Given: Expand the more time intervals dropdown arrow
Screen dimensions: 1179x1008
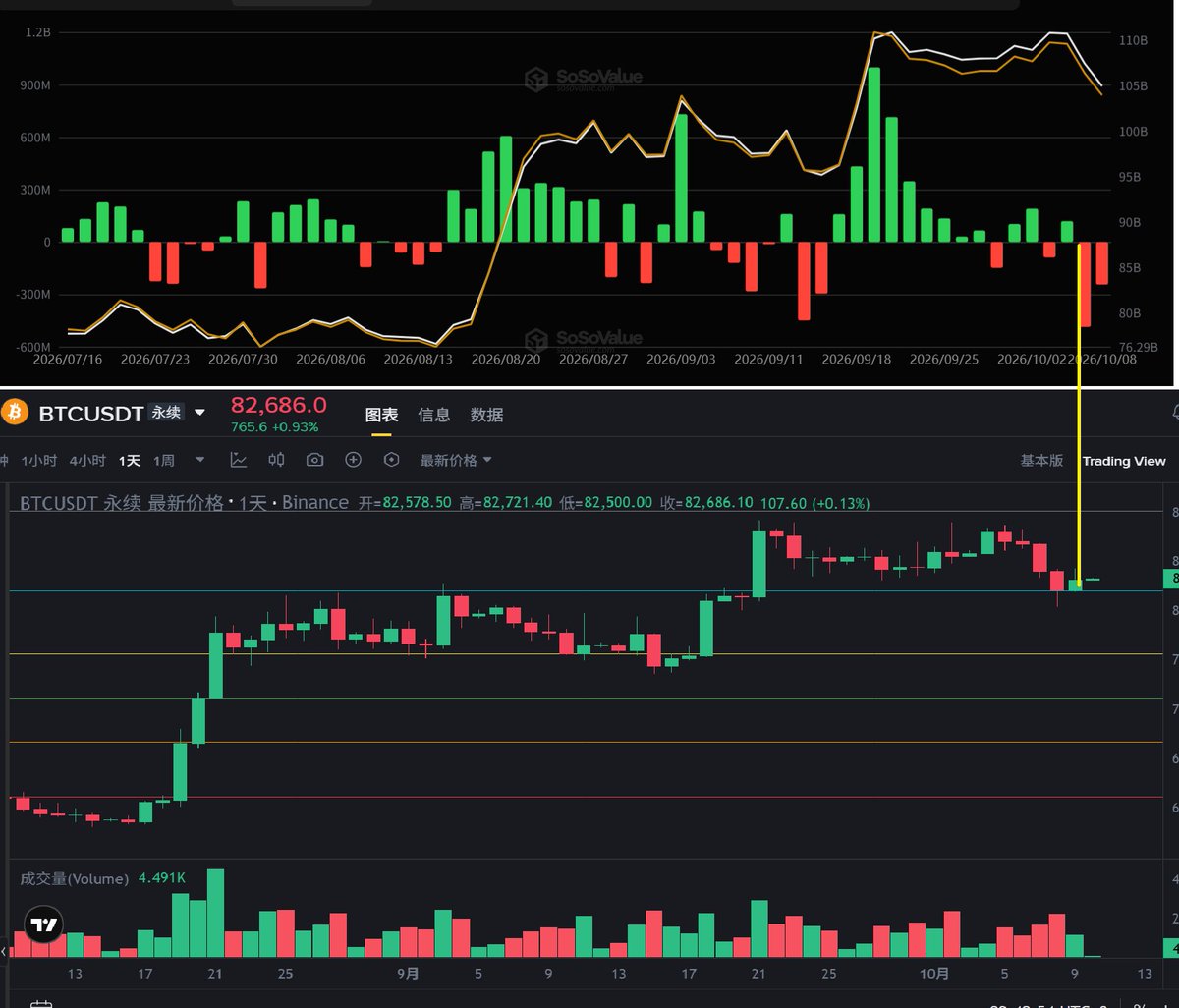Looking at the screenshot, I should (200, 459).
